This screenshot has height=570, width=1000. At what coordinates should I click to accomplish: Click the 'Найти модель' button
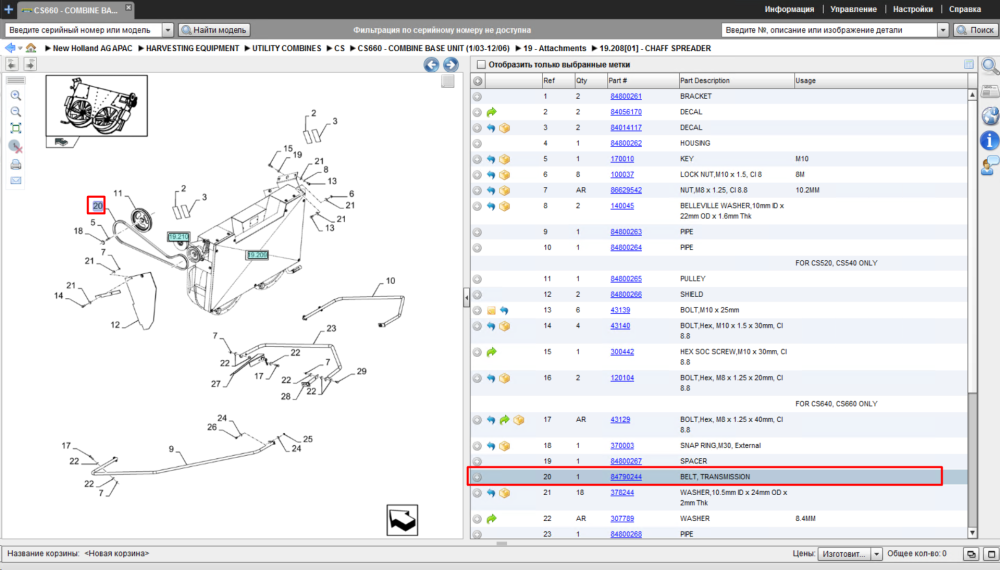[x=214, y=30]
